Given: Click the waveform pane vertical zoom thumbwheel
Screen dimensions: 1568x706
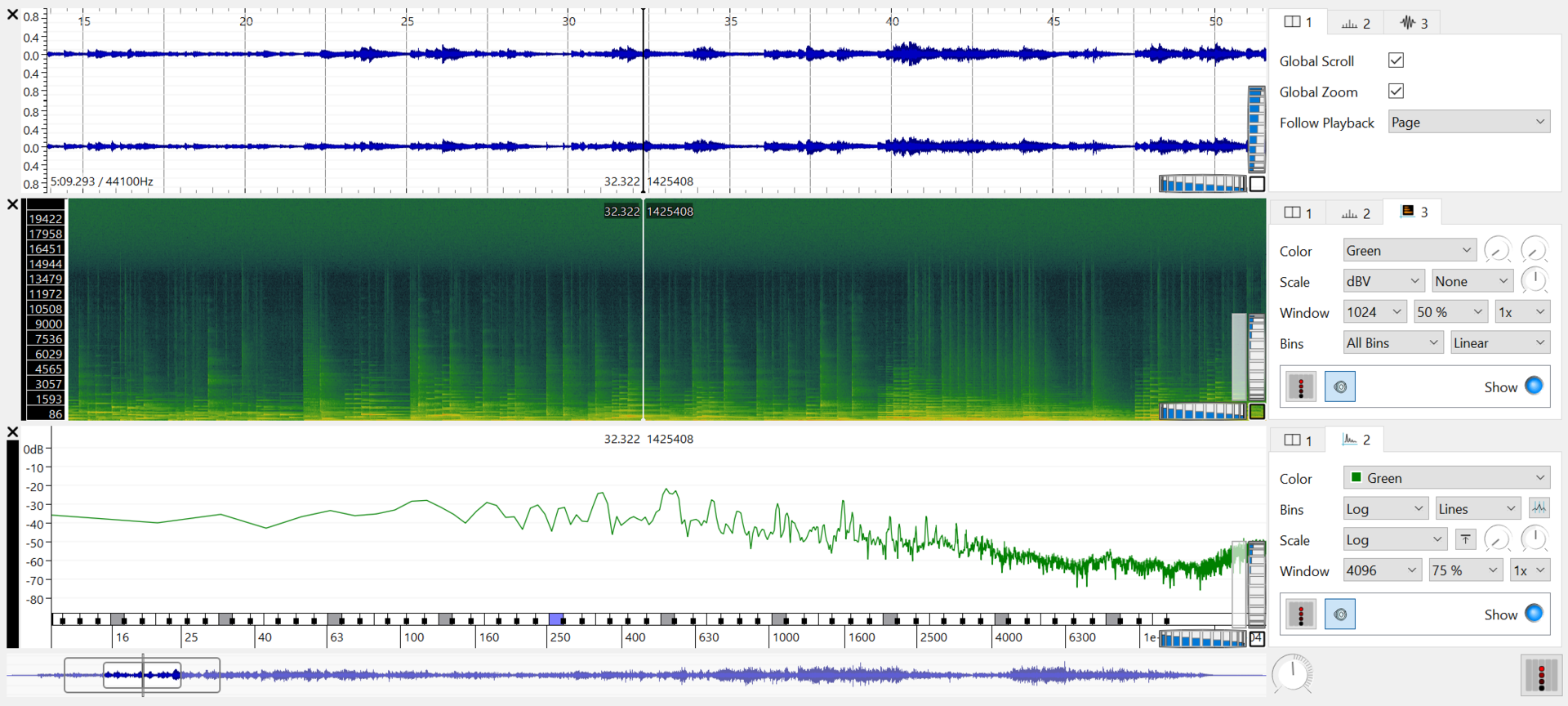Looking at the screenshot, I should click(x=1256, y=129).
